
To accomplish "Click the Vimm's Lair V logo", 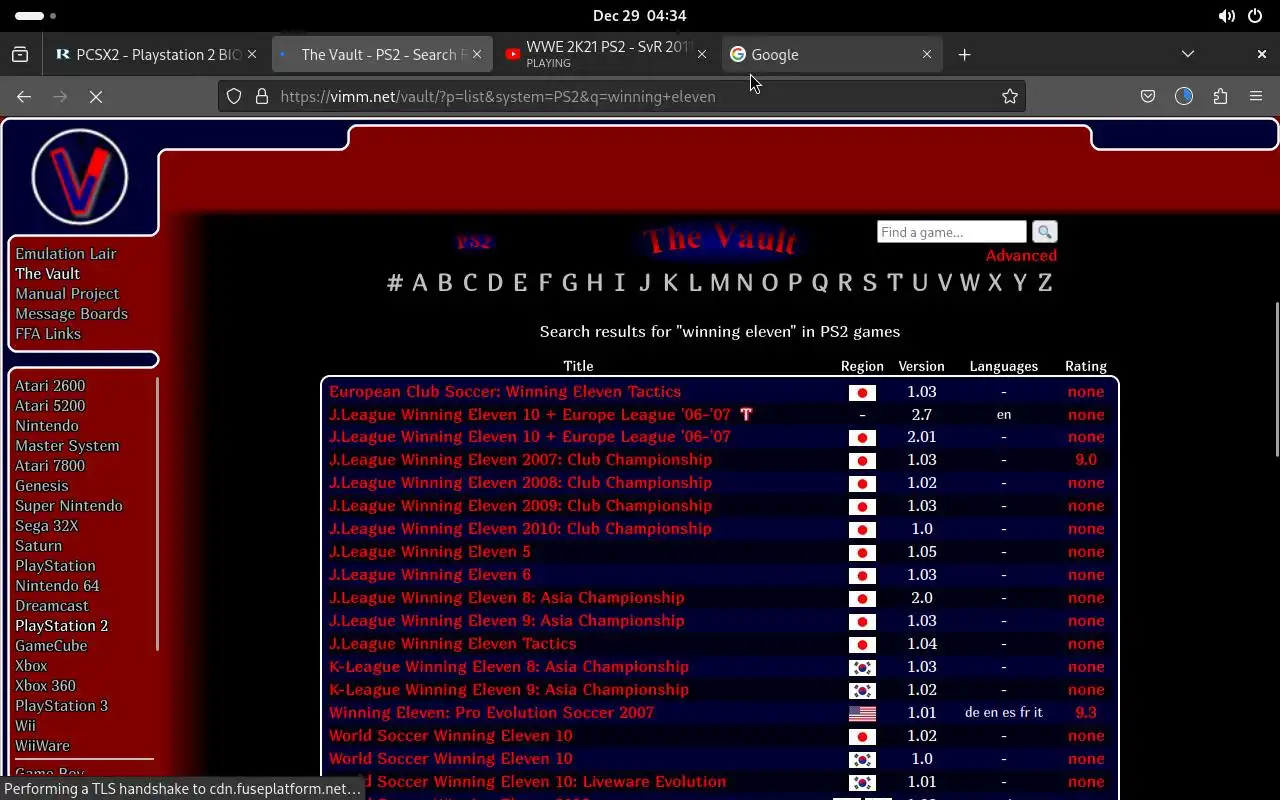I will tap(80, 177).
